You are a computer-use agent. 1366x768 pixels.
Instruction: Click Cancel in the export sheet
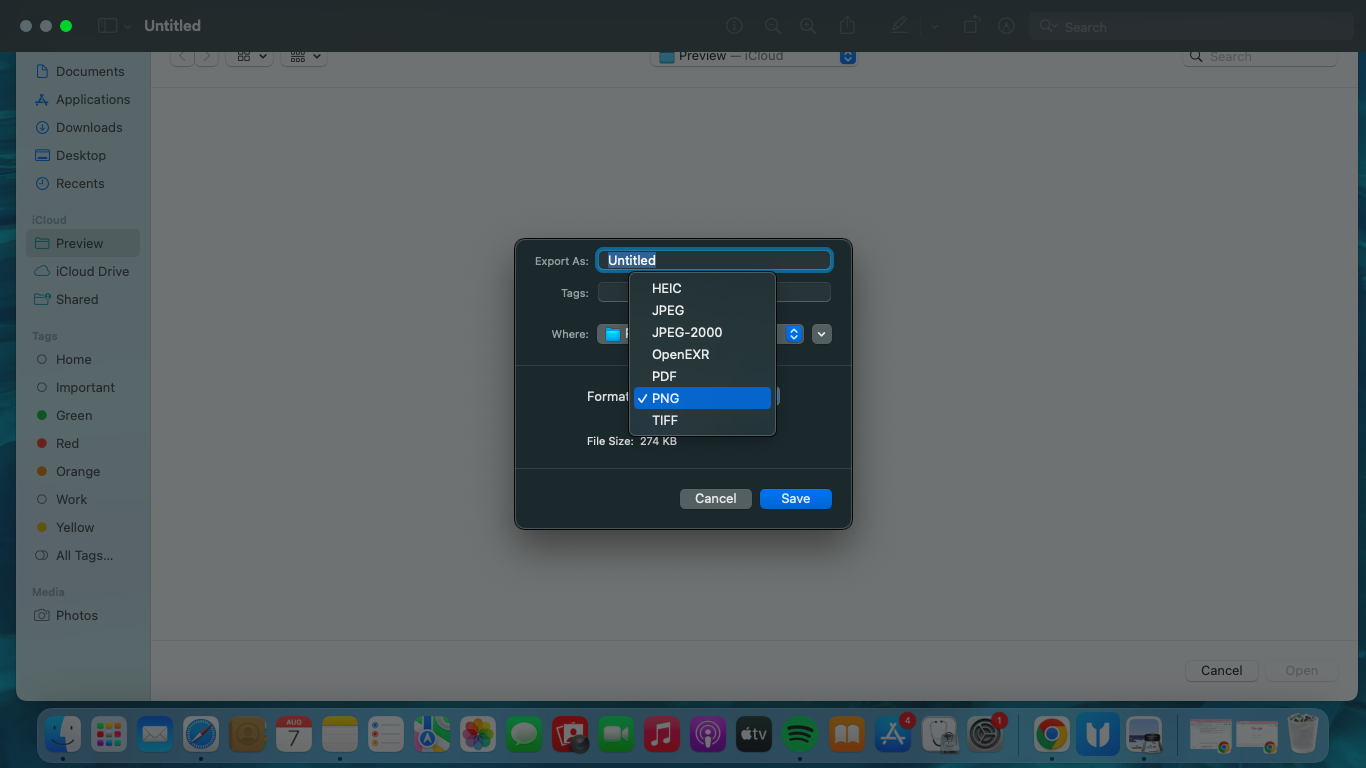(x=716, y=498)
